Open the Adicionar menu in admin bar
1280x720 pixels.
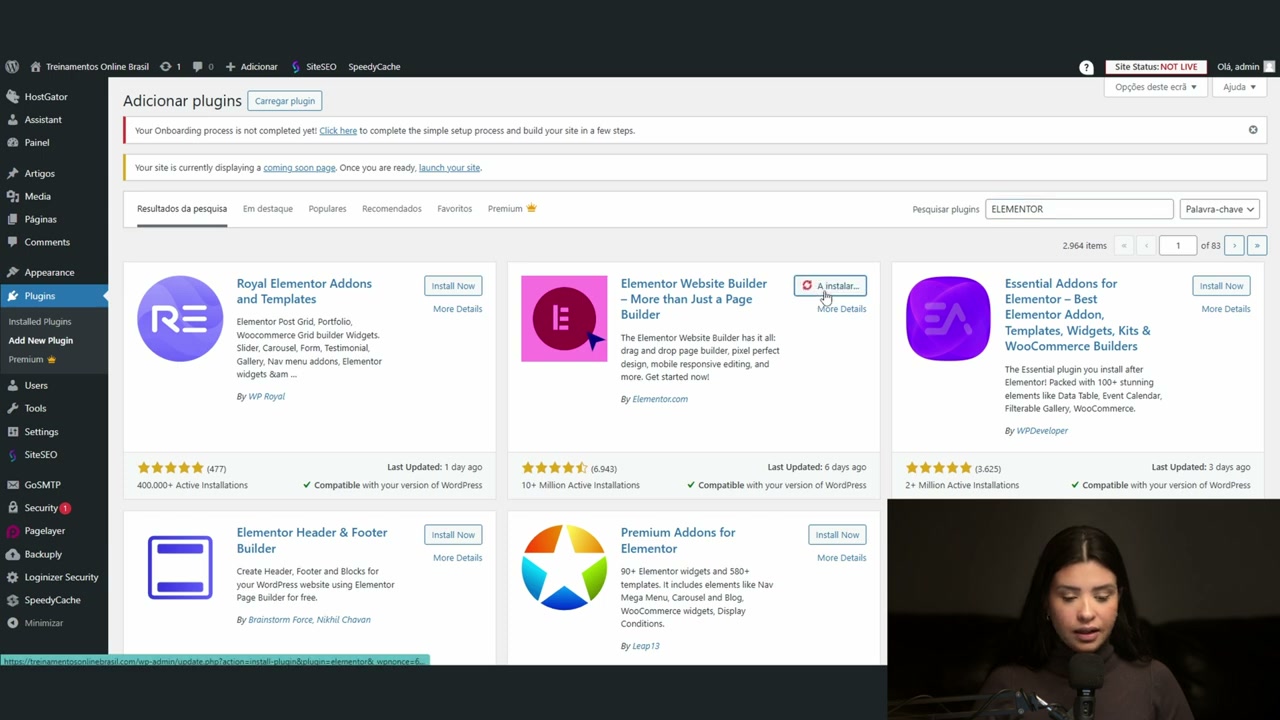[x=252, y=67]
